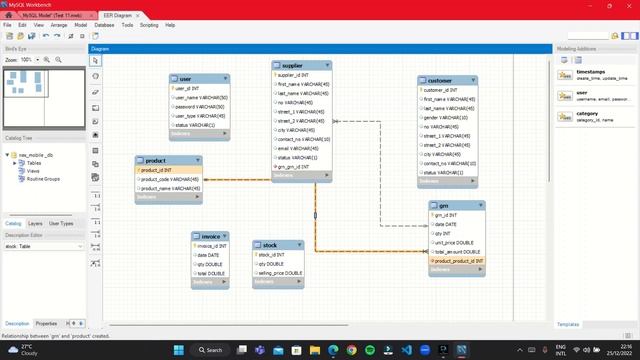
Task: Open the File menu
Action: (x=7, y=25)
